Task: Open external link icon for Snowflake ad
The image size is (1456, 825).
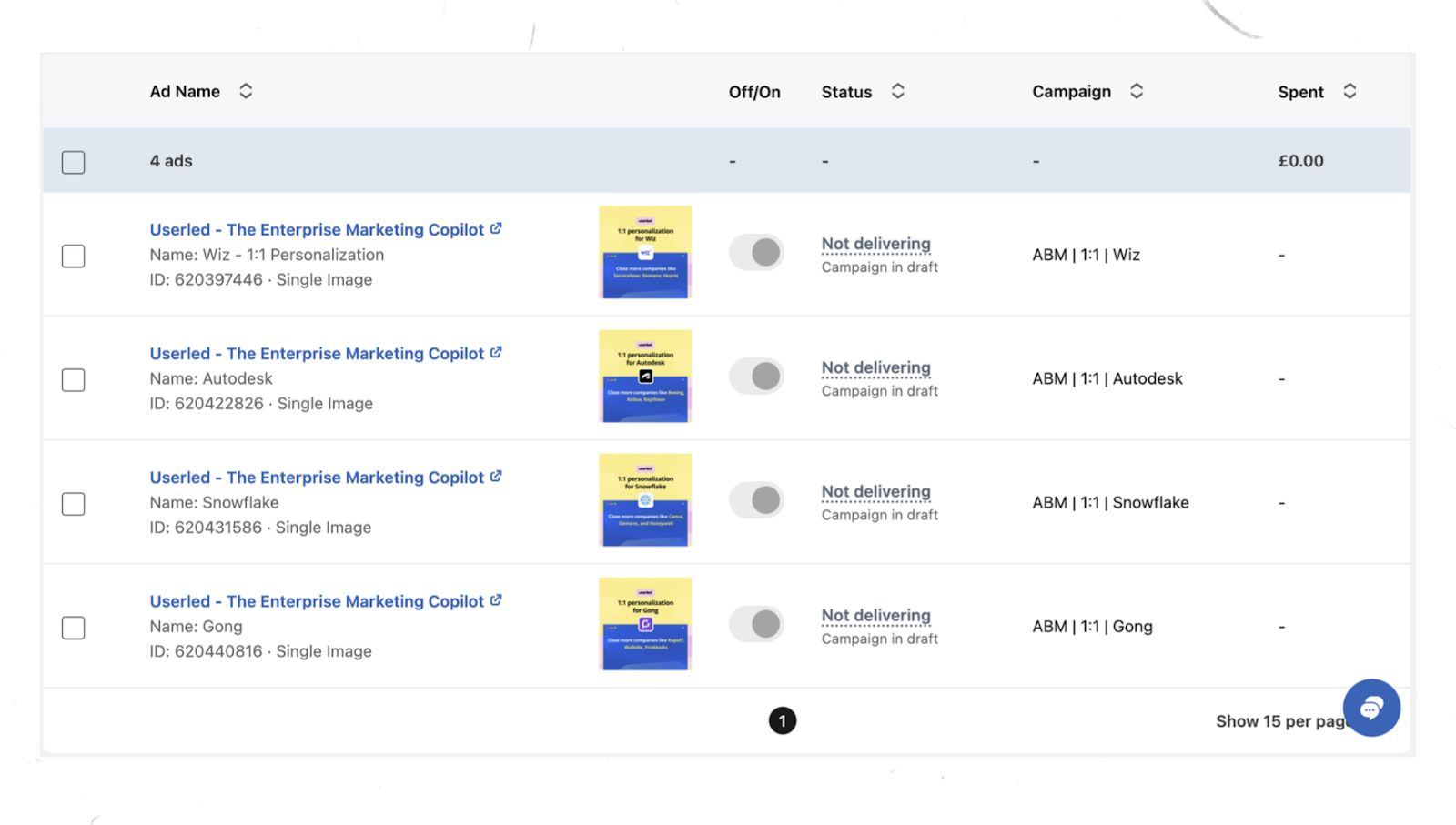Action: pyautogui.click(x=496, y=476)
